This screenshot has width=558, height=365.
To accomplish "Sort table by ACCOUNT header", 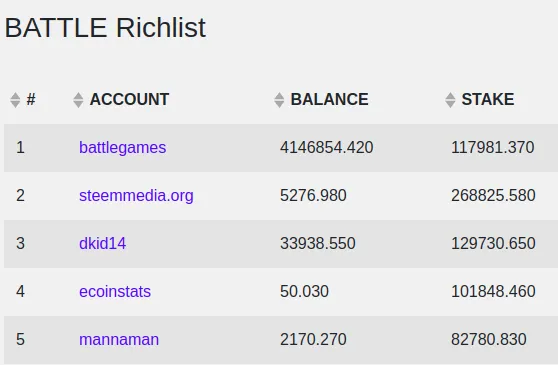I will [129, 99].
